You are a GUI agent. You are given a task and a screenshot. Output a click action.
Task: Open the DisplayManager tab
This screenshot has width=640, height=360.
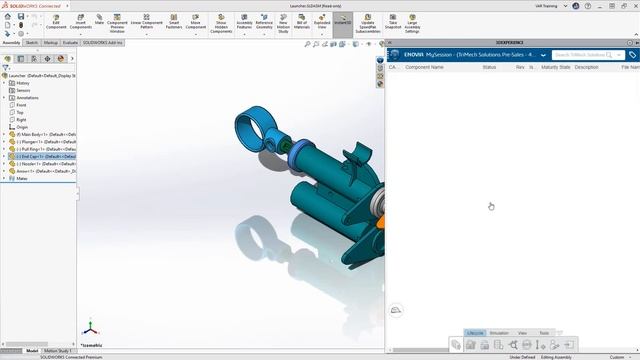tap(61, 59)
